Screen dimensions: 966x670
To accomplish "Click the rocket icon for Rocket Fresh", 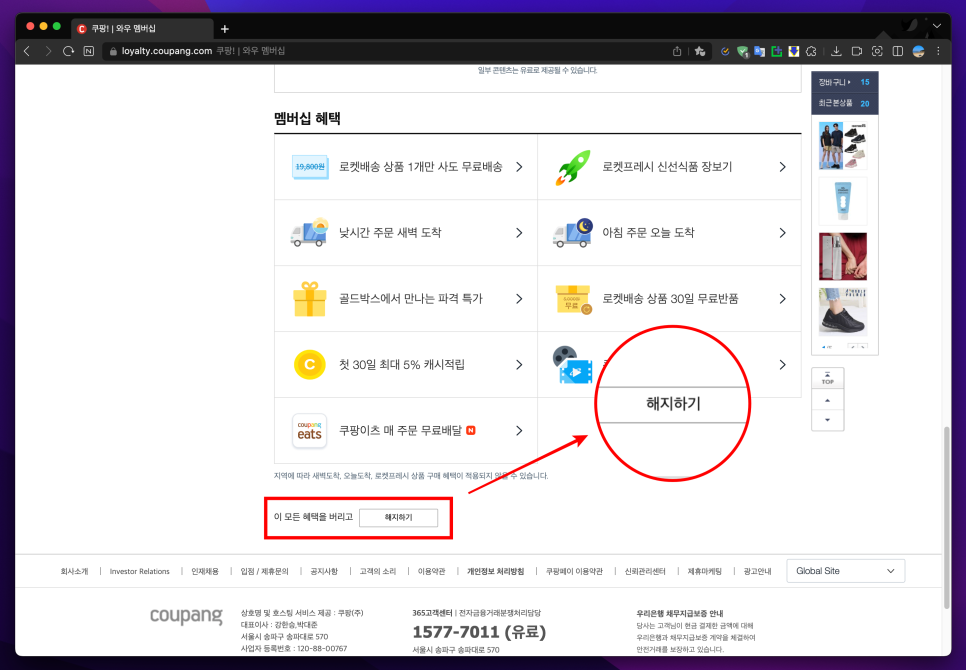I will pos(573,167).
